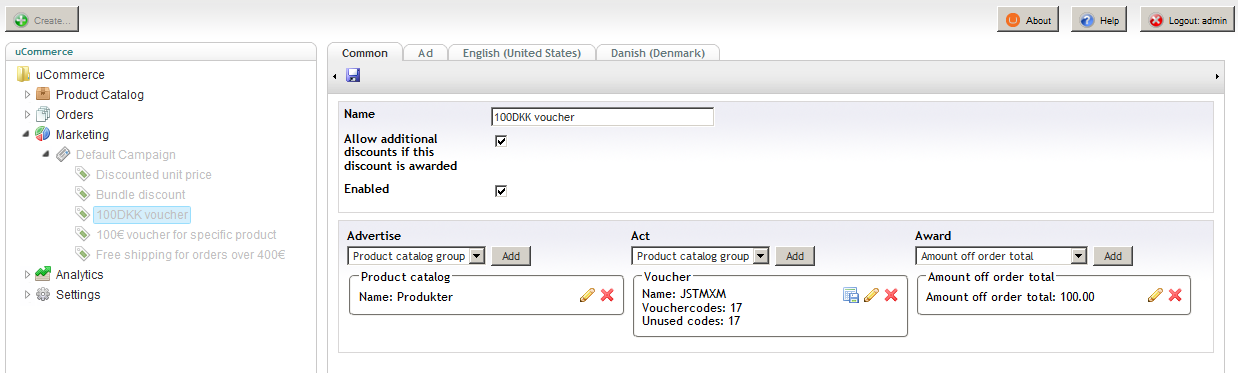Viewport: 1238px width, 373px height.
Task: Select 100DKK voucher tree item
Action: 142,214
